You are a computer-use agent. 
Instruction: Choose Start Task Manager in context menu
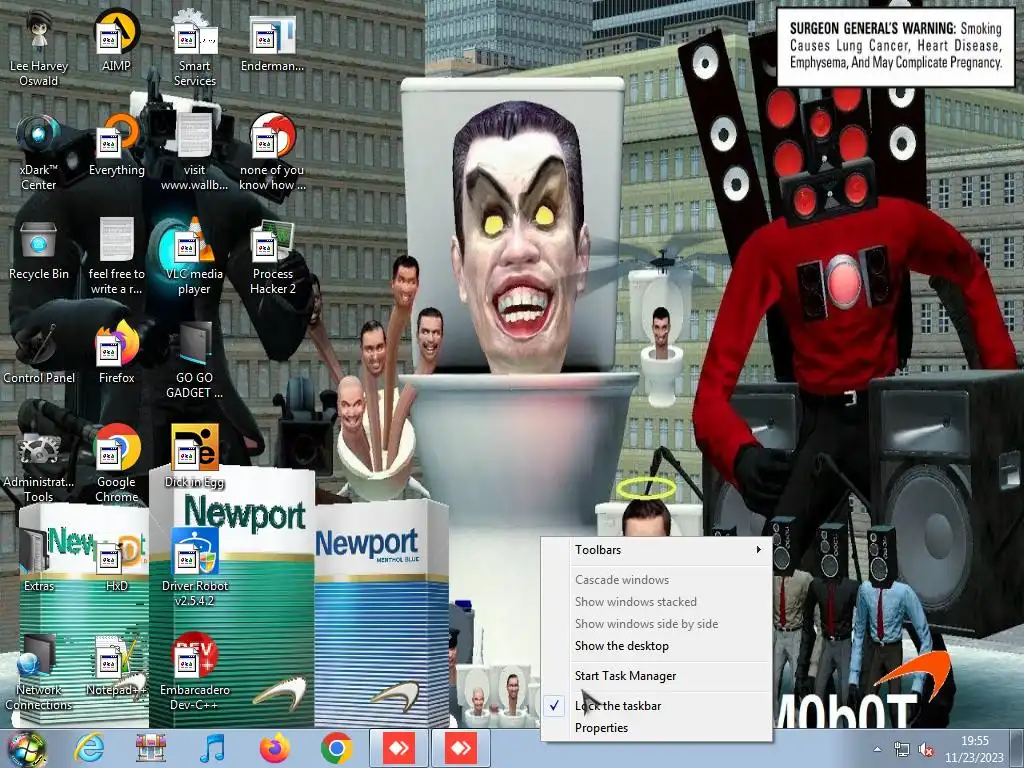tap(657, 676)
